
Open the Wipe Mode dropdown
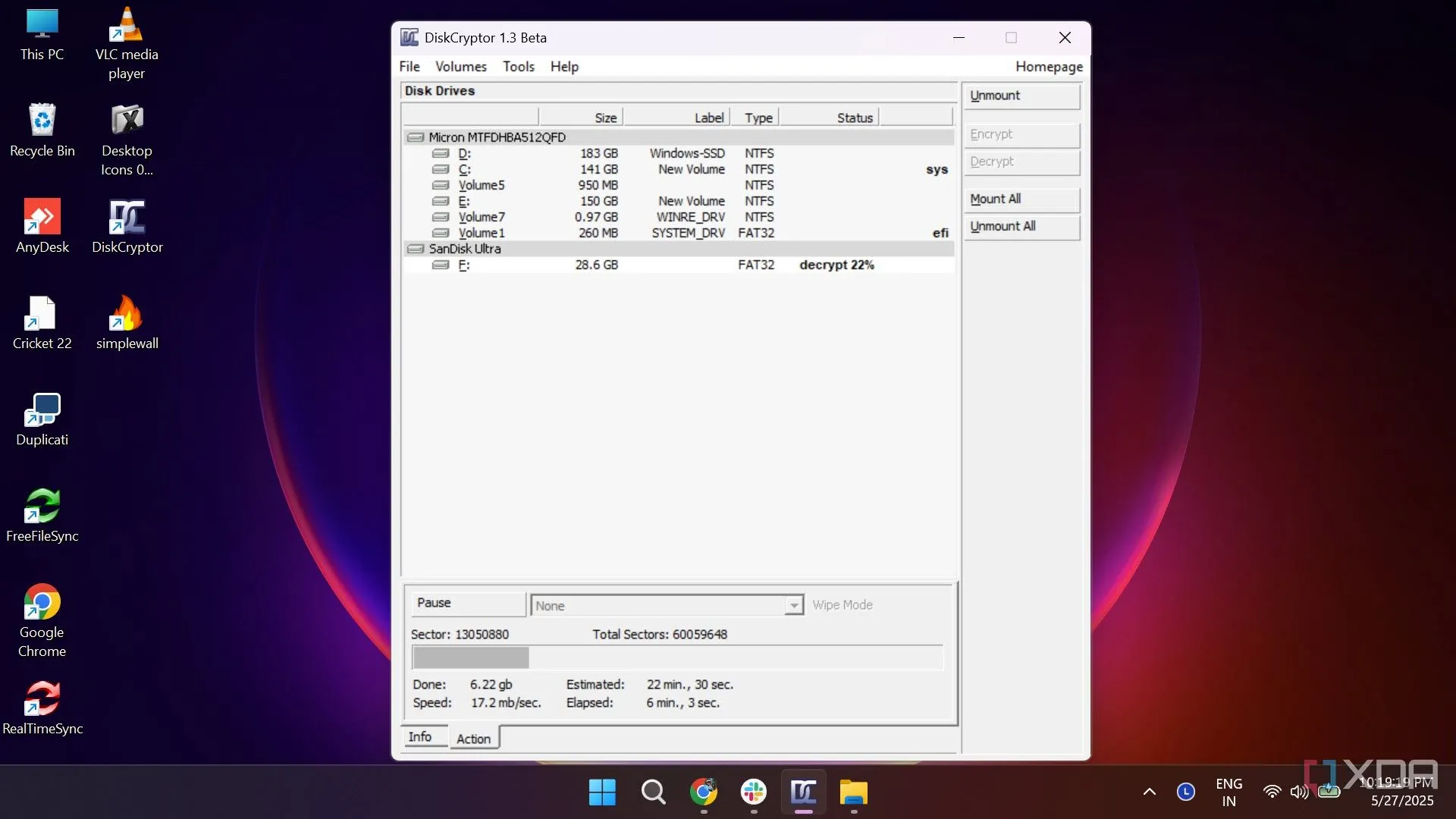793,605
